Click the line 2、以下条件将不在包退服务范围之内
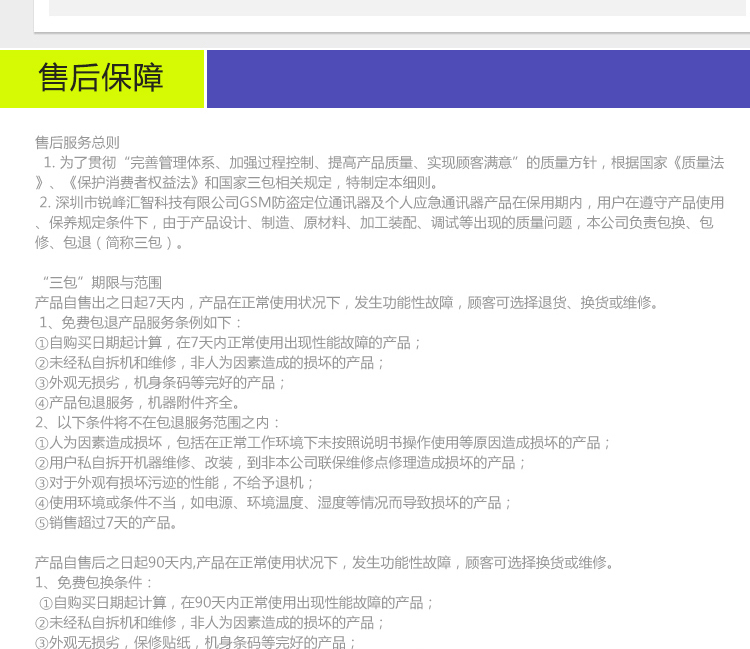This screenshot has height=649, width=750. [x=159, y=422]
